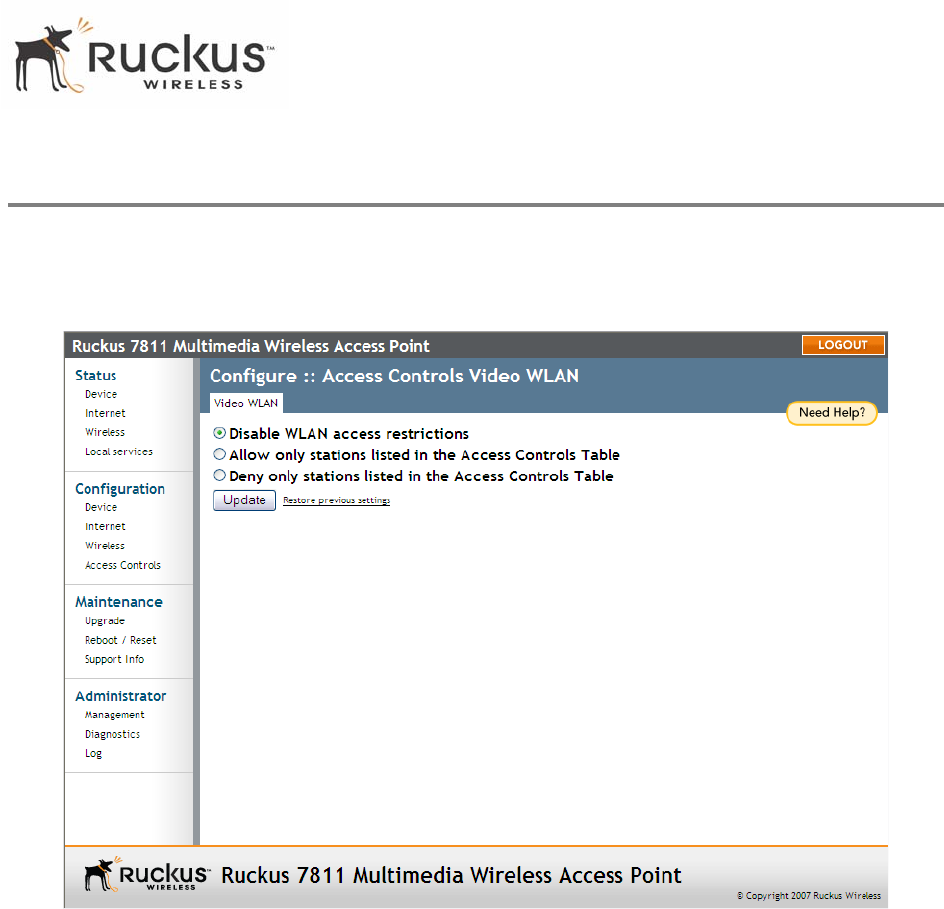Click the Copyright 2007 Ruckus Wireless text
This screenshot has width=944, height=909.
pos(809,896)
